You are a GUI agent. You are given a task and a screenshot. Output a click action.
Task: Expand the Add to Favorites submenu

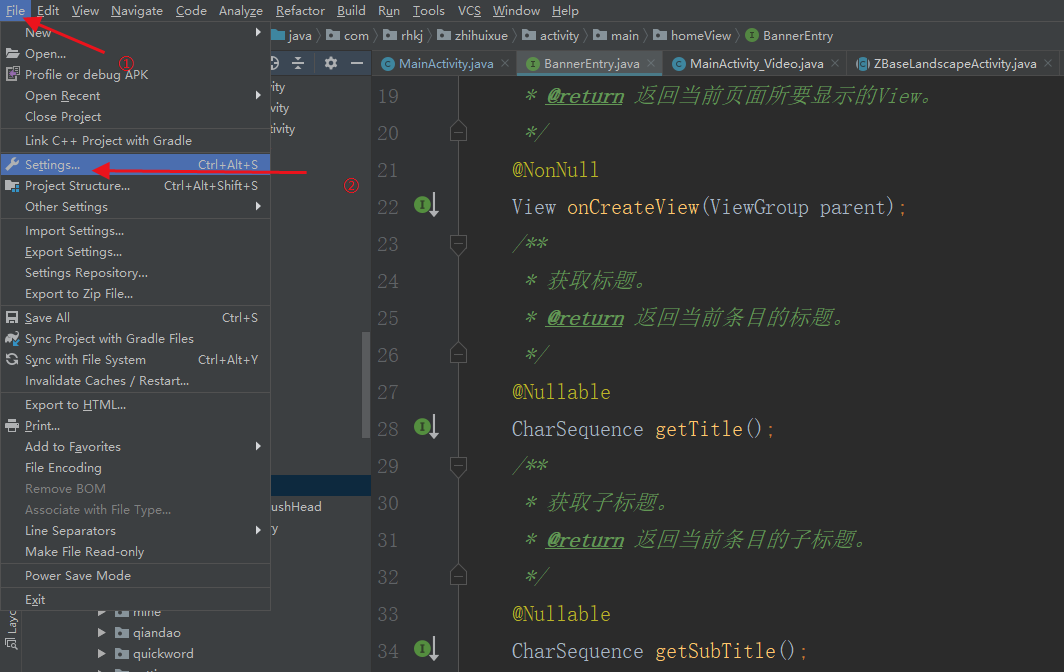coord(258,446)
